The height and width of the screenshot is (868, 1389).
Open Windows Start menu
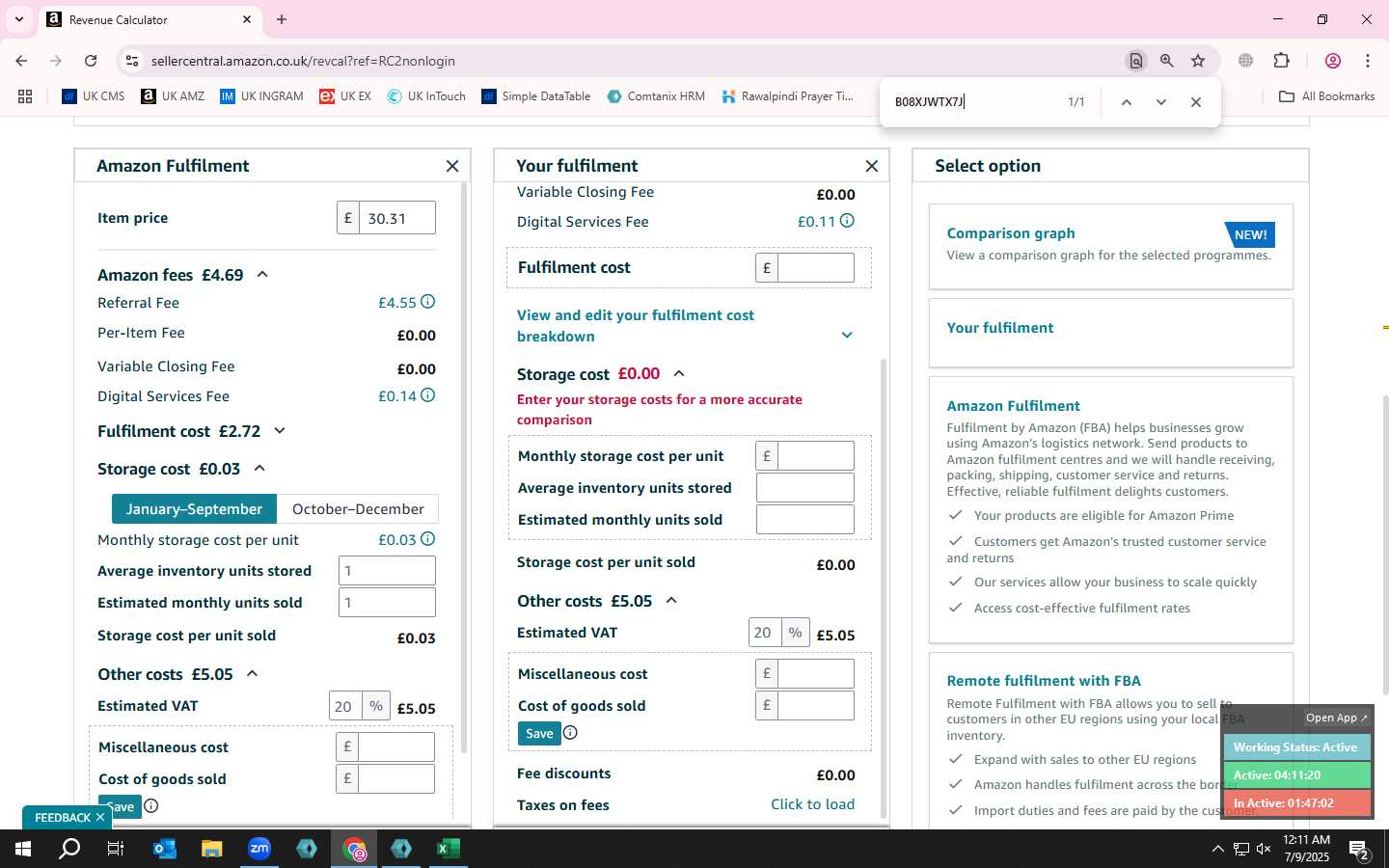pyautogui.click(x=23, y=849)
